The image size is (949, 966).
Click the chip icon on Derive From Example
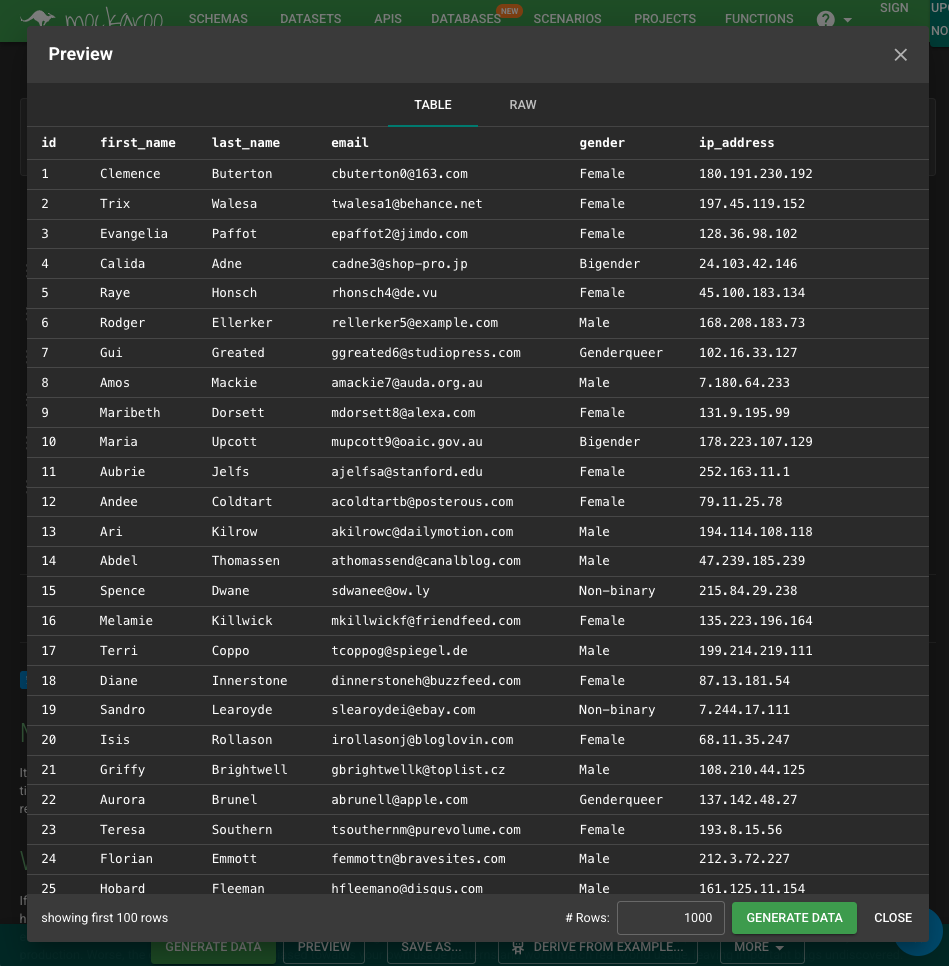tap(518, 947)
